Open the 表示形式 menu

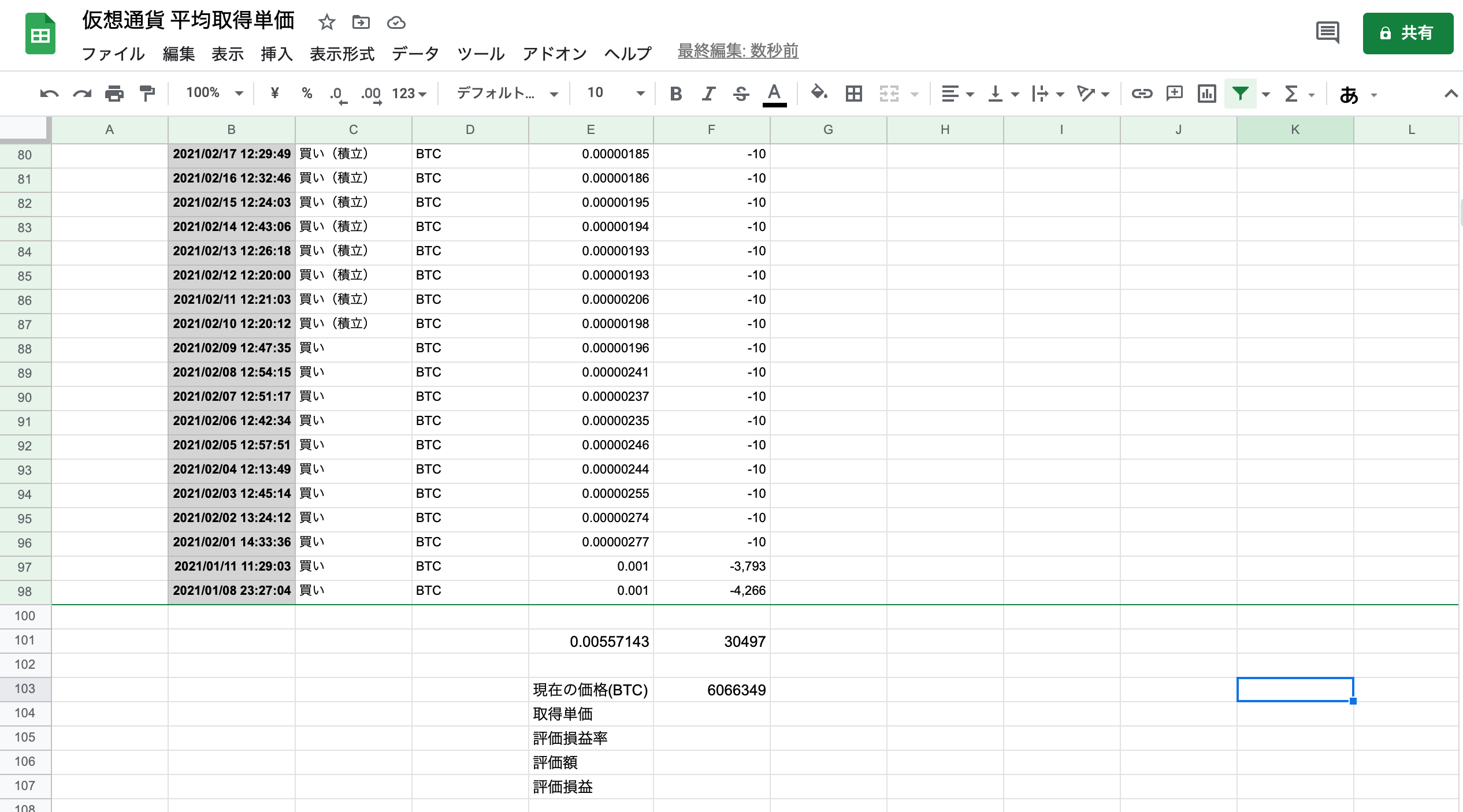(x=342, y=54)
